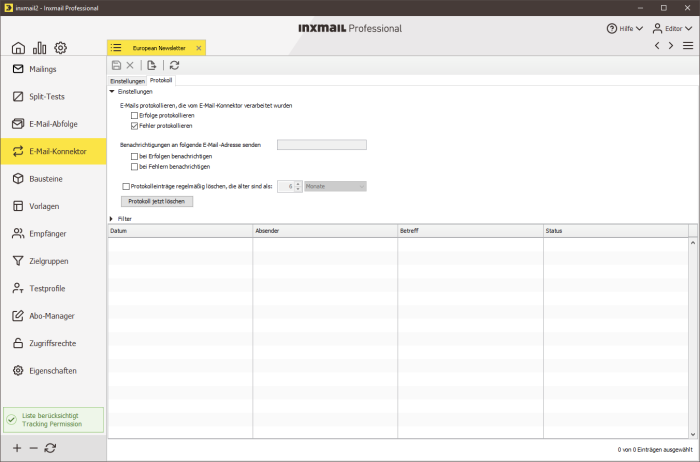Click the Zielgruppen funnel icon
700x462 pixels.
pos(18,261)
